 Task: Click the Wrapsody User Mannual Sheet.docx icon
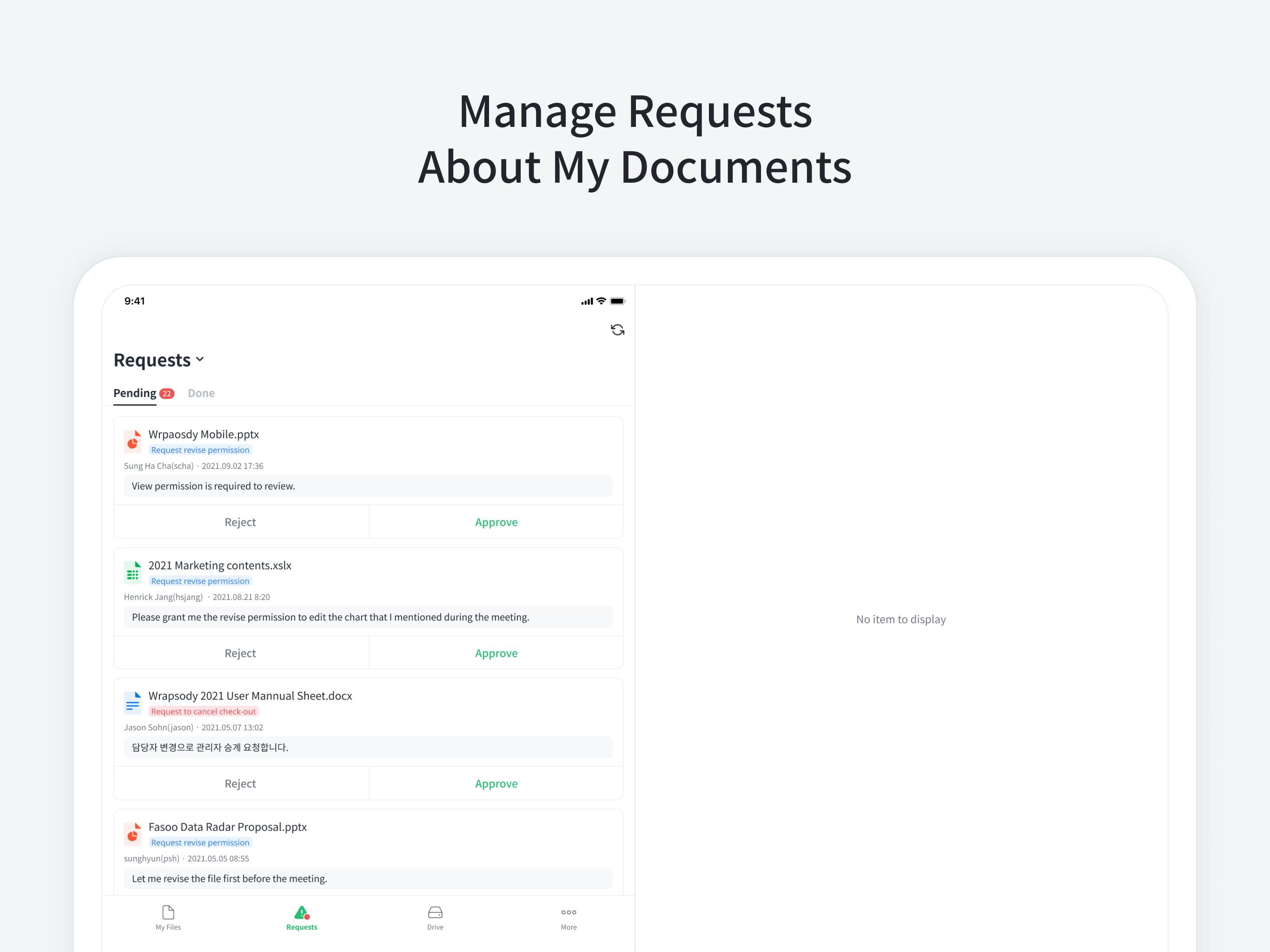tap(132, 703)
